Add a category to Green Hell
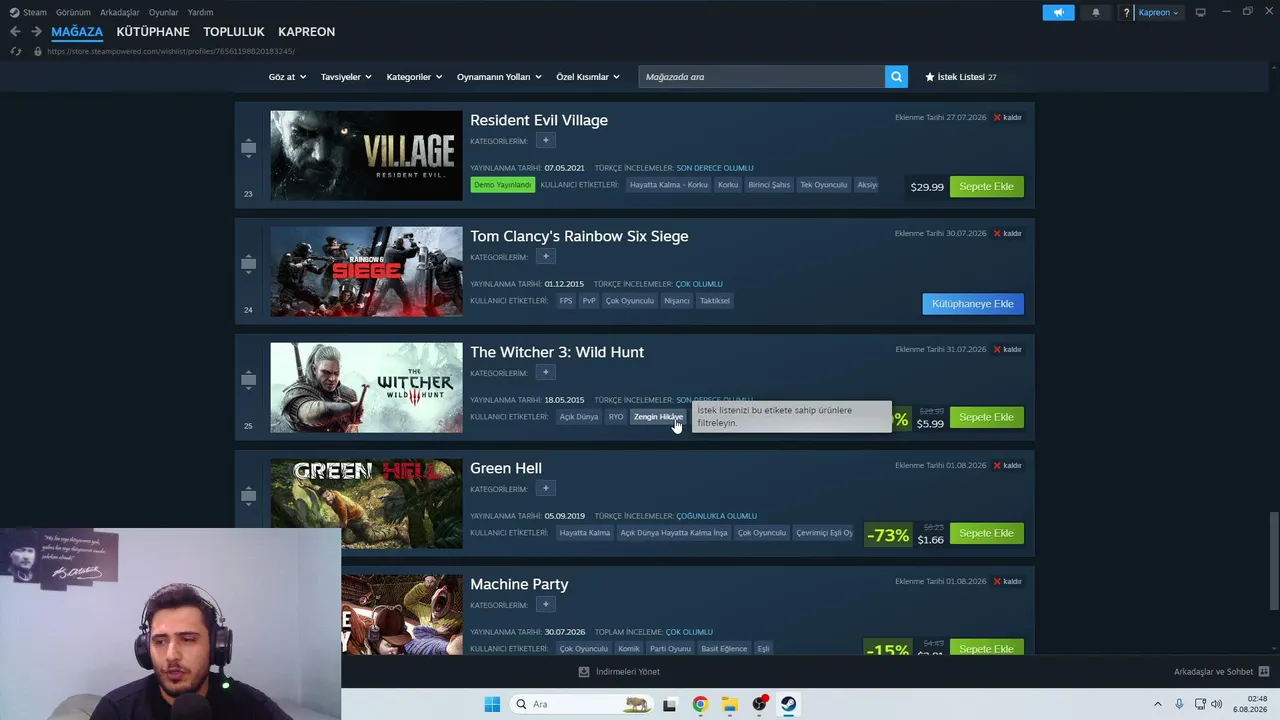 click(x=545, y=489)
